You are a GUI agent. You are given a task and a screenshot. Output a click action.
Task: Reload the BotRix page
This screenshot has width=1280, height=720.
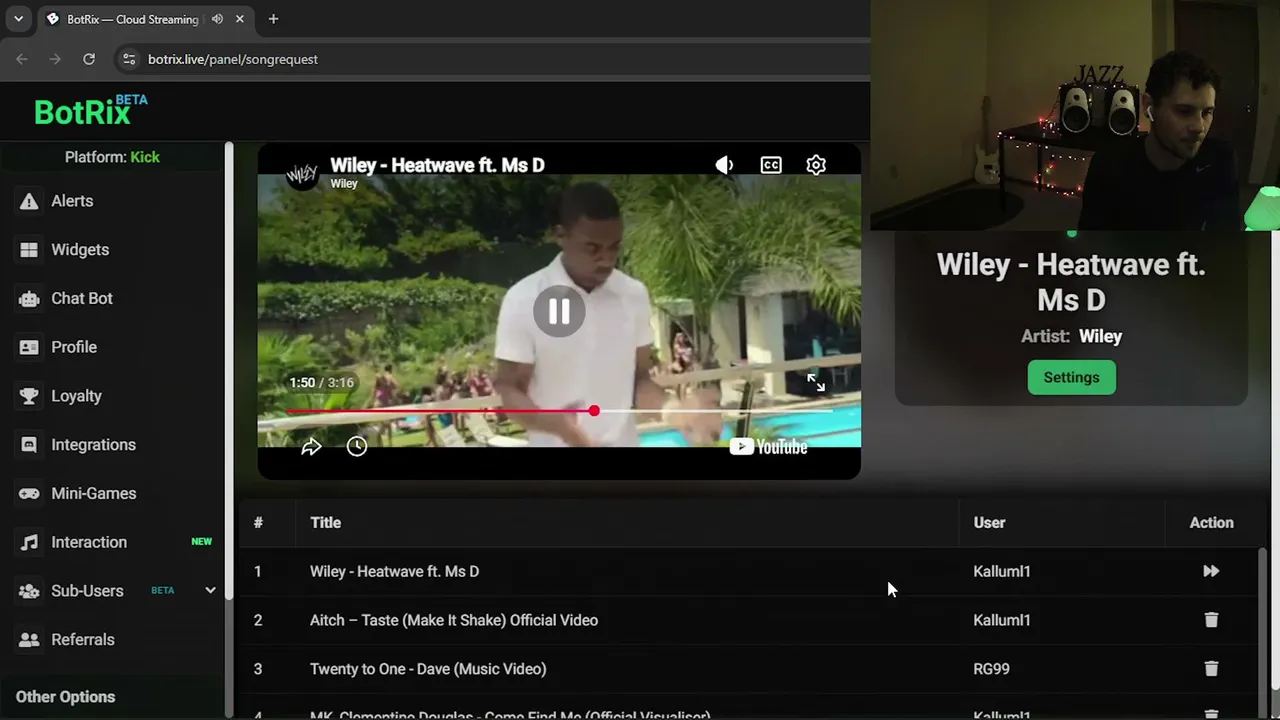tap(89, 59)
